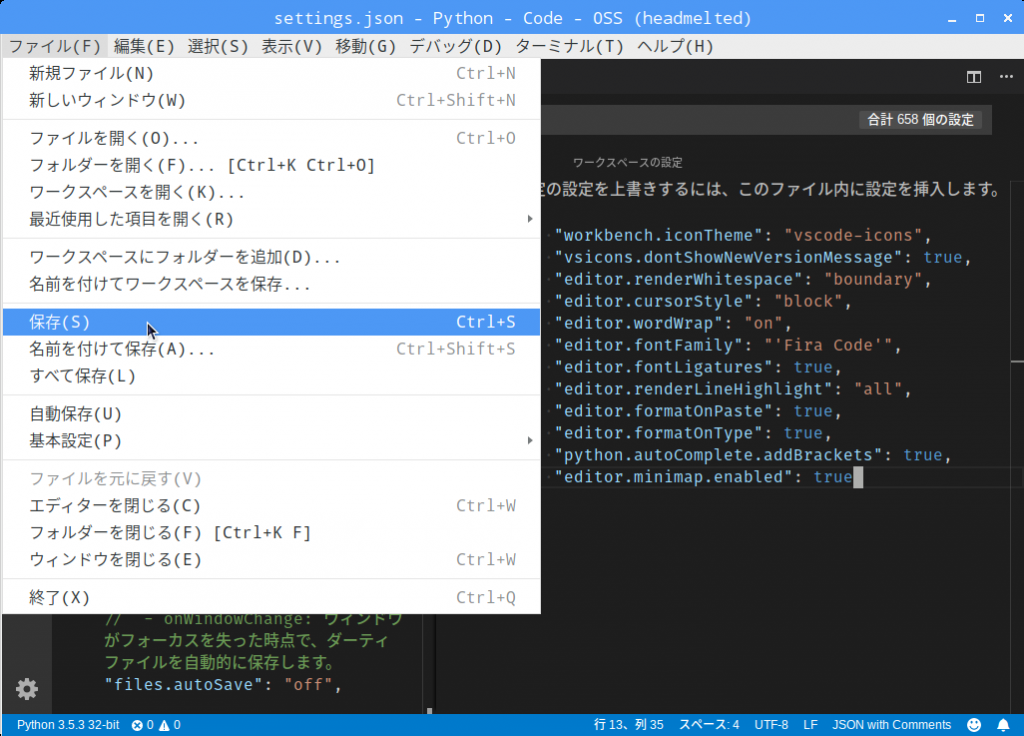
Task: Open the ターミナル(T) menu
Action: point(569,46)
